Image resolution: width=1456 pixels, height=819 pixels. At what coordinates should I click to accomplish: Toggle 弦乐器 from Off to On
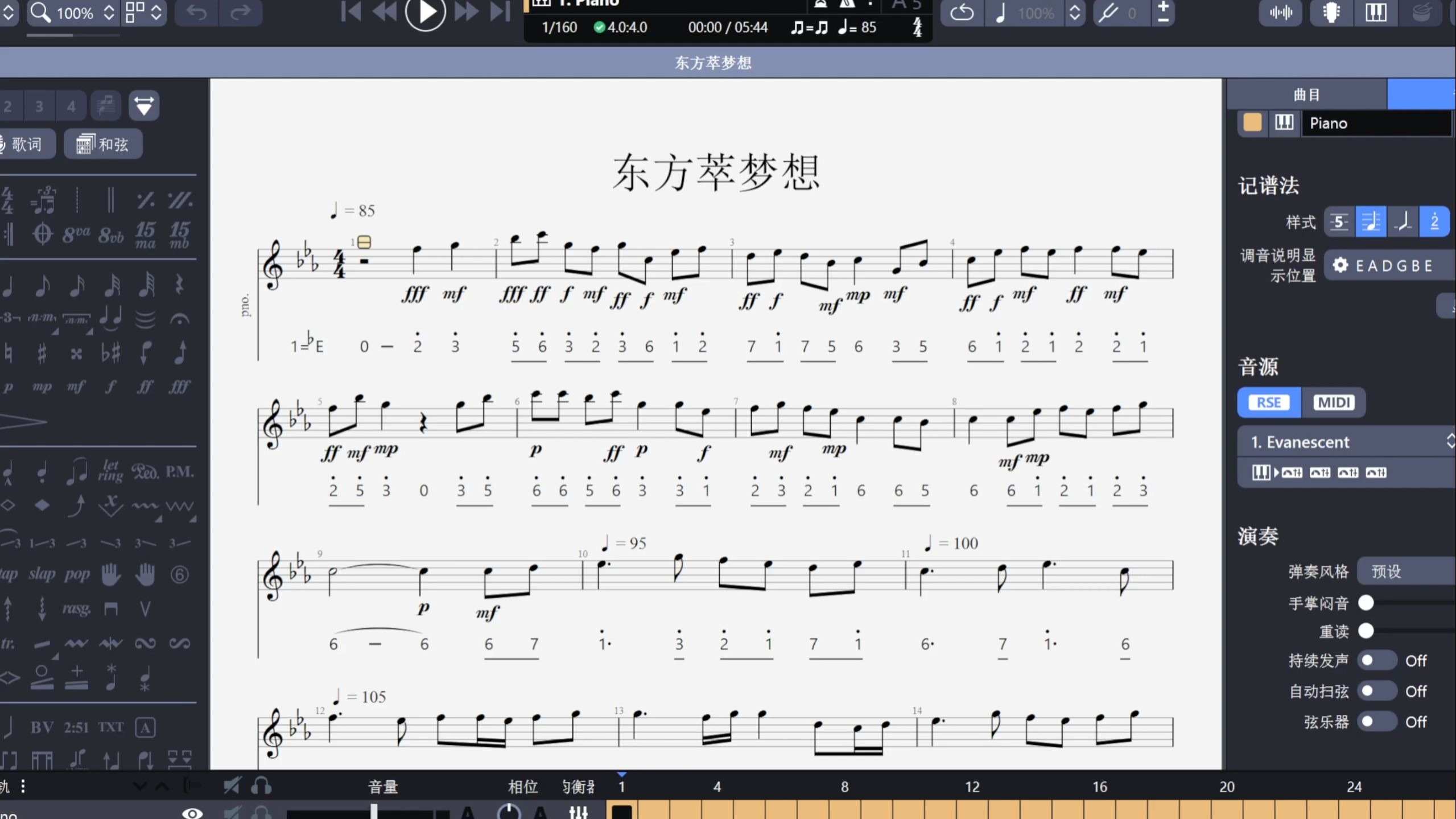[x=1376, y=722]
